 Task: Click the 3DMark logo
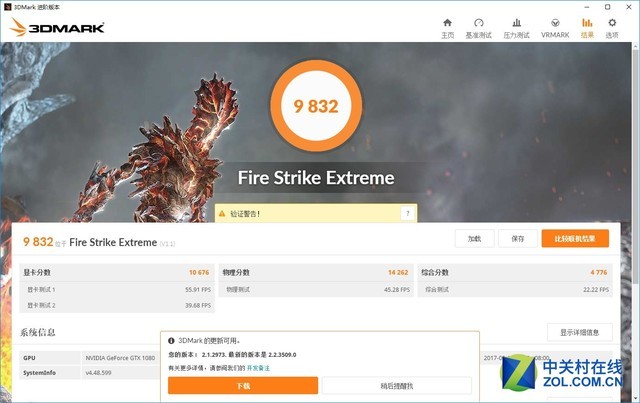(57, 27)
